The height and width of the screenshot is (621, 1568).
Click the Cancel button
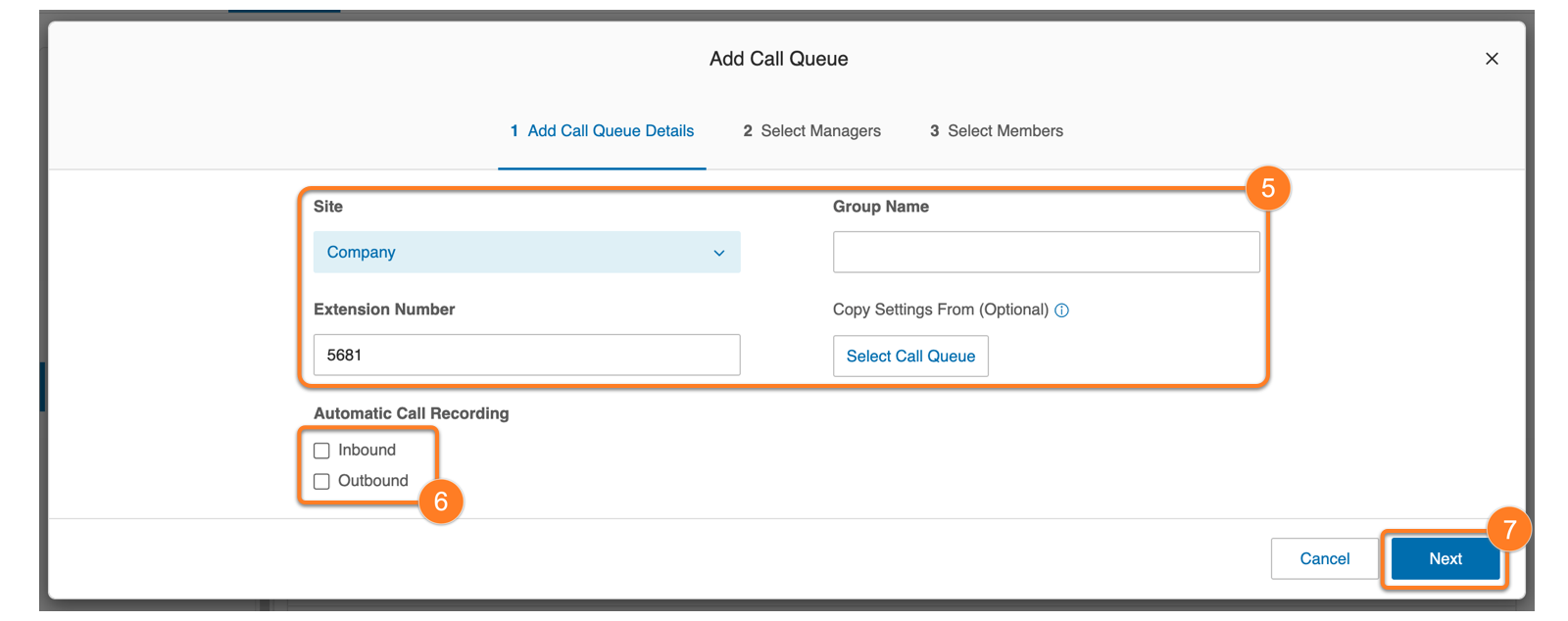pos(1324,558)
